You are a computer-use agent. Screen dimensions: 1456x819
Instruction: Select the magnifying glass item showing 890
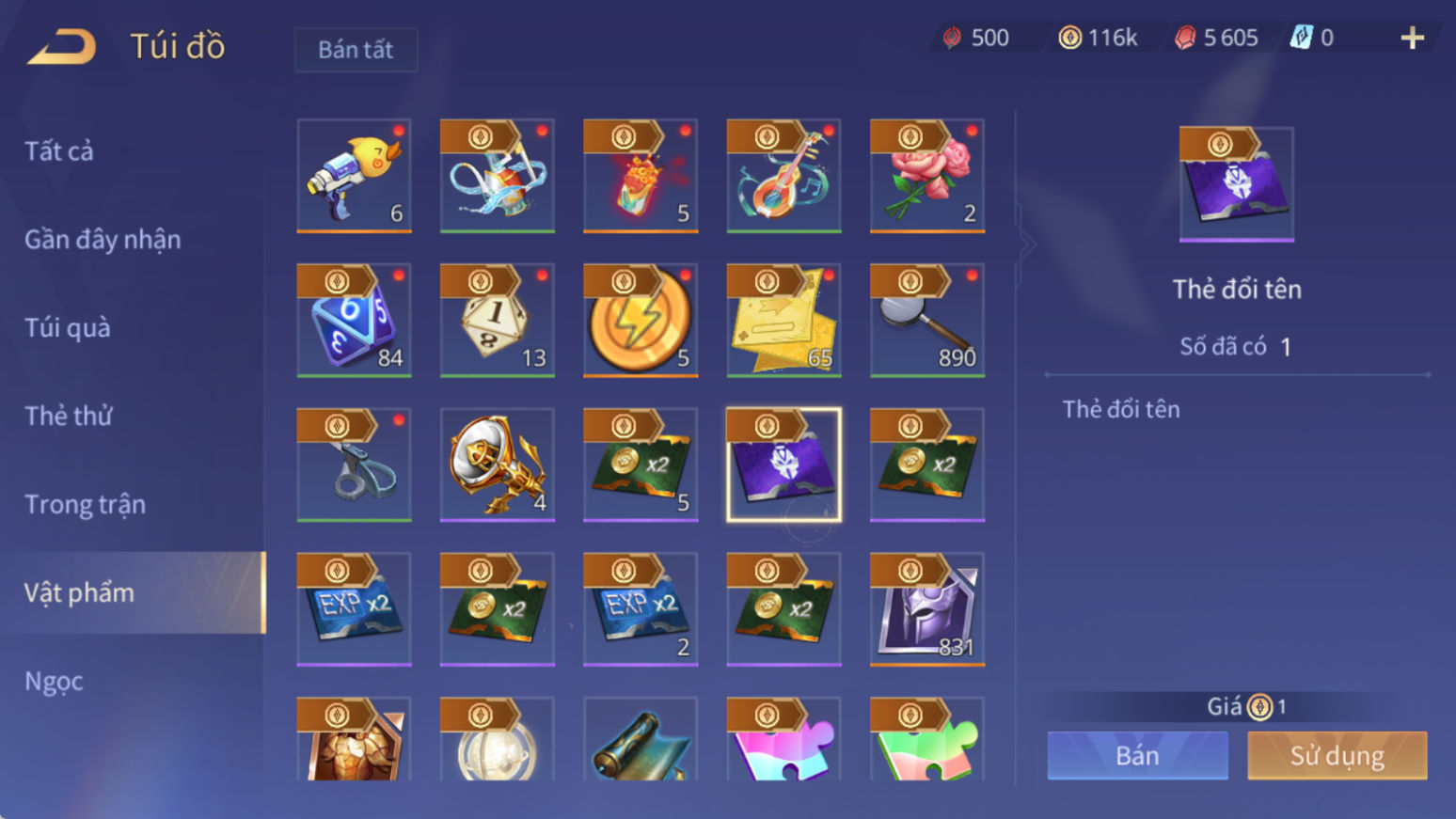(927, 321)
